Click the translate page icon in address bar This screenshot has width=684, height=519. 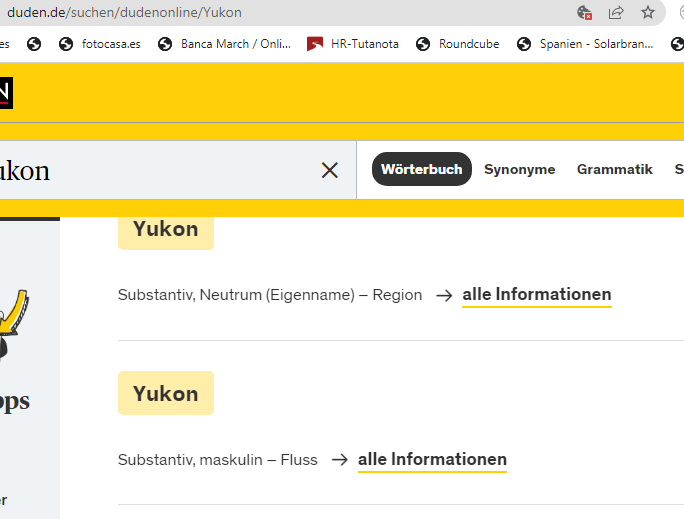pos(584,12)
